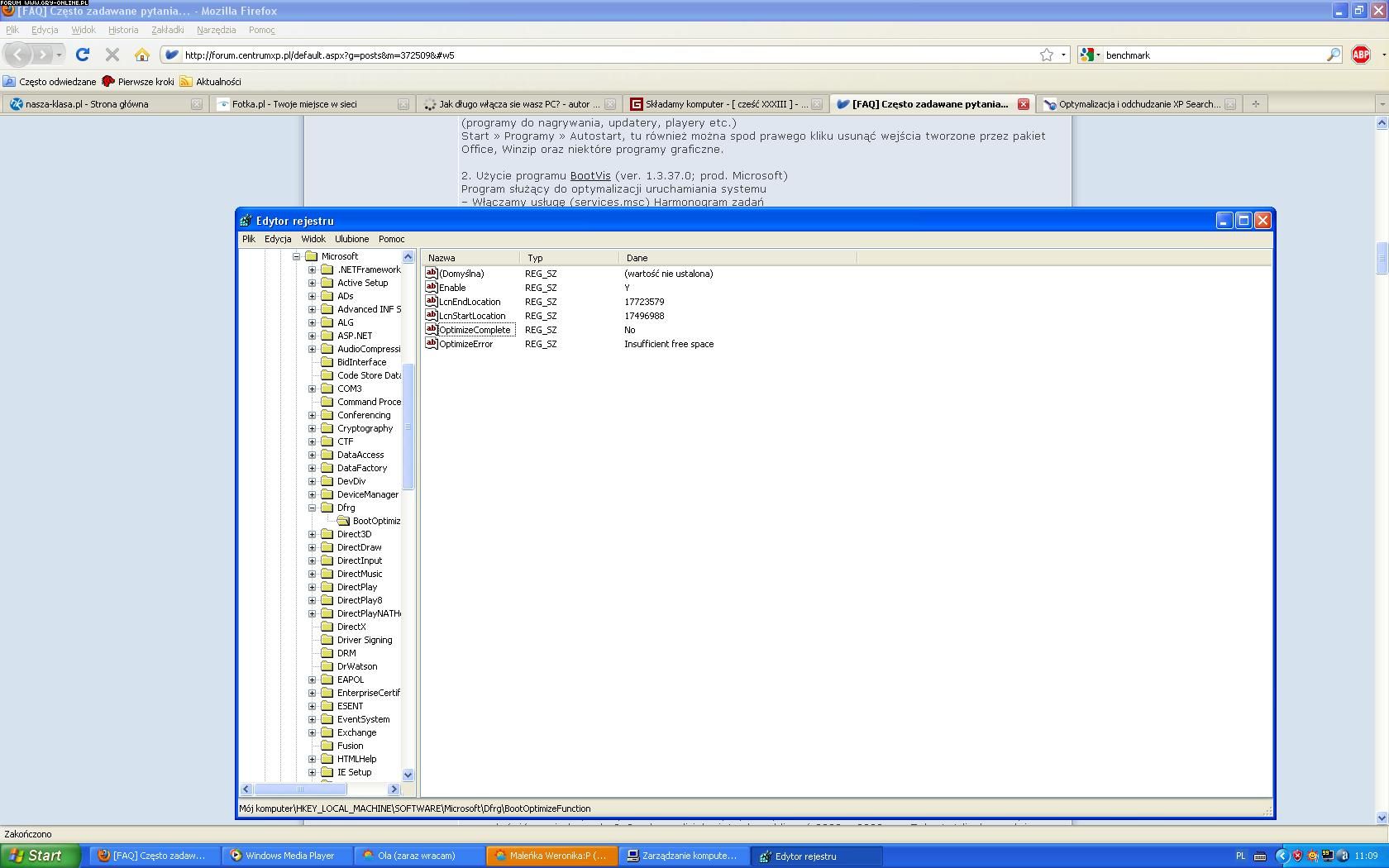This screenshot has width=1389, height=868.
Task: Click Edytor rejestru taskbar button
Action: click(816, 856)
